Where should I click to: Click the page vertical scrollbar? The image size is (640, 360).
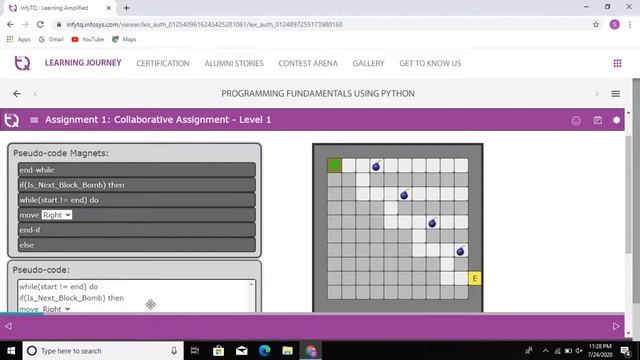(636, 192)
